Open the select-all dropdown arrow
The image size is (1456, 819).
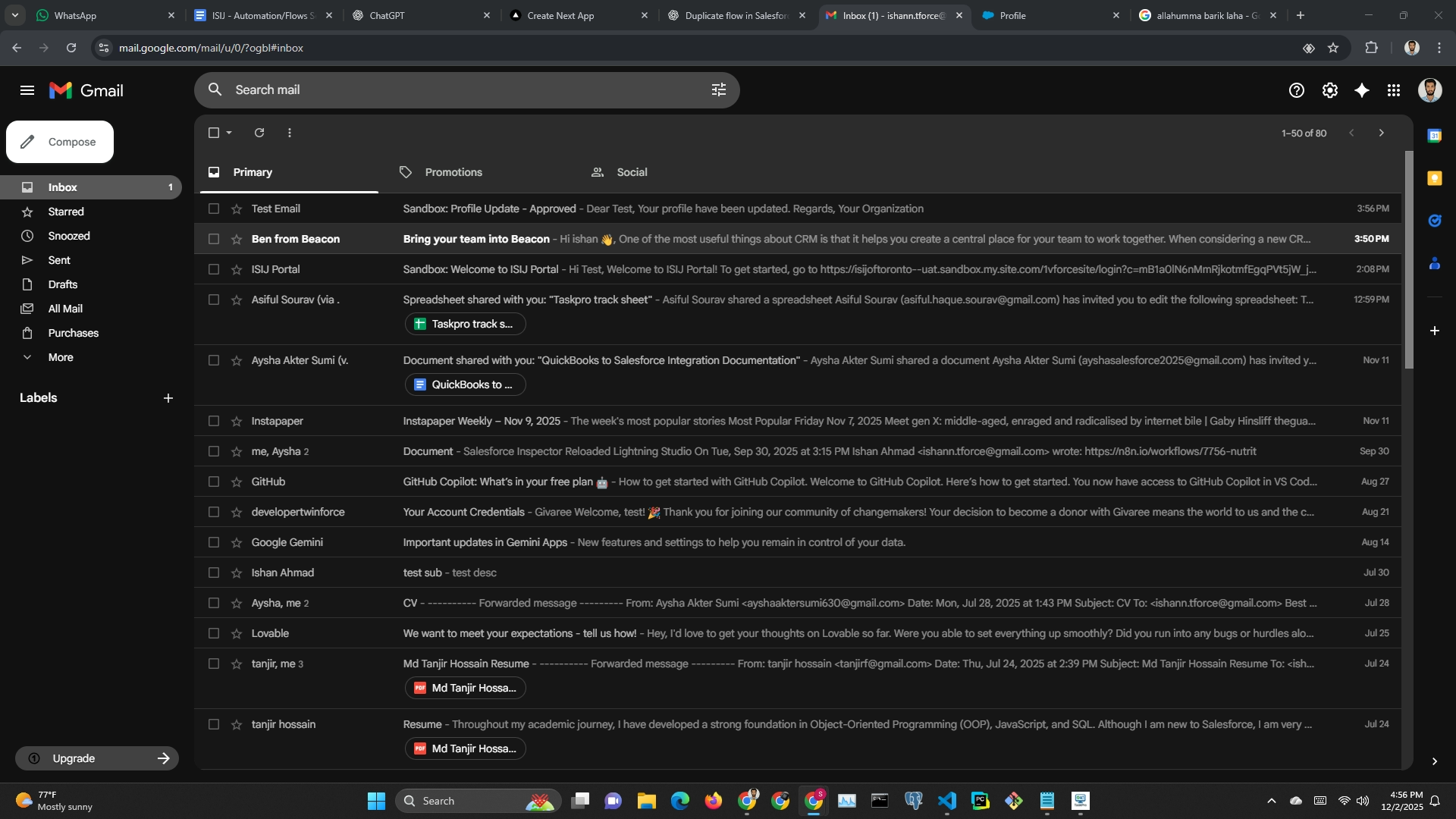229,133
